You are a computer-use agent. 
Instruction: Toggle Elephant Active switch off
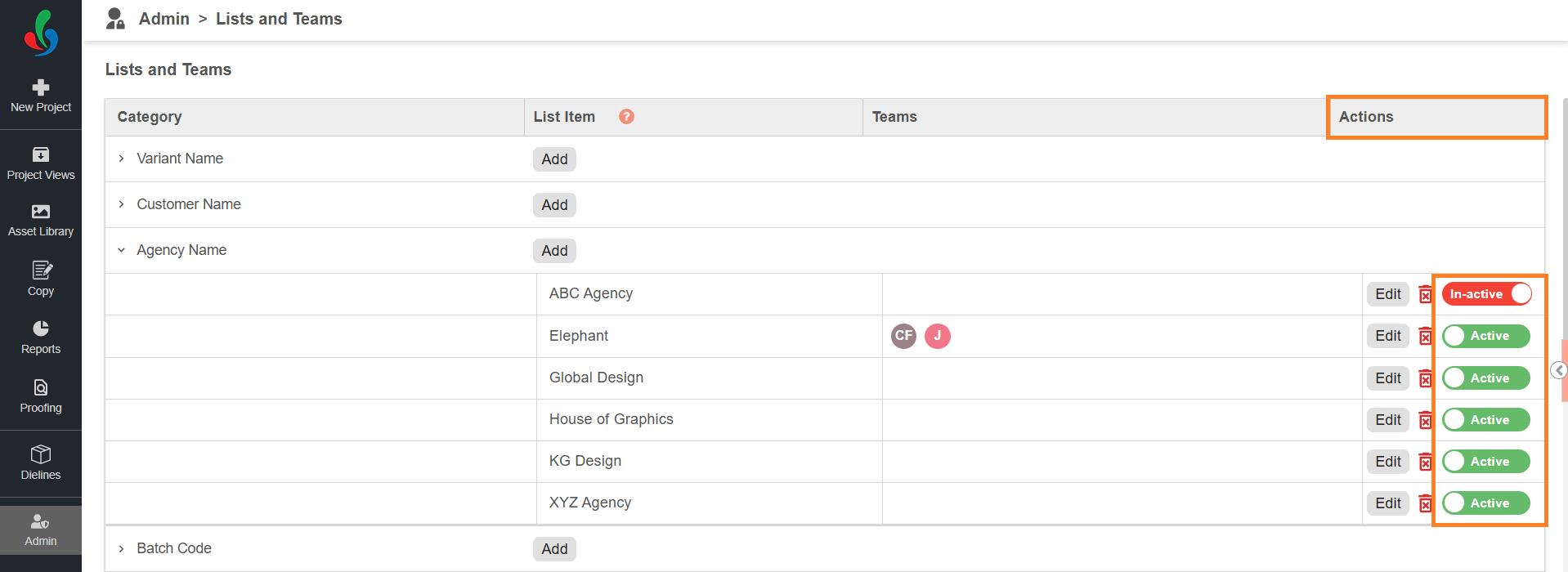click(x=1486, y=336)
